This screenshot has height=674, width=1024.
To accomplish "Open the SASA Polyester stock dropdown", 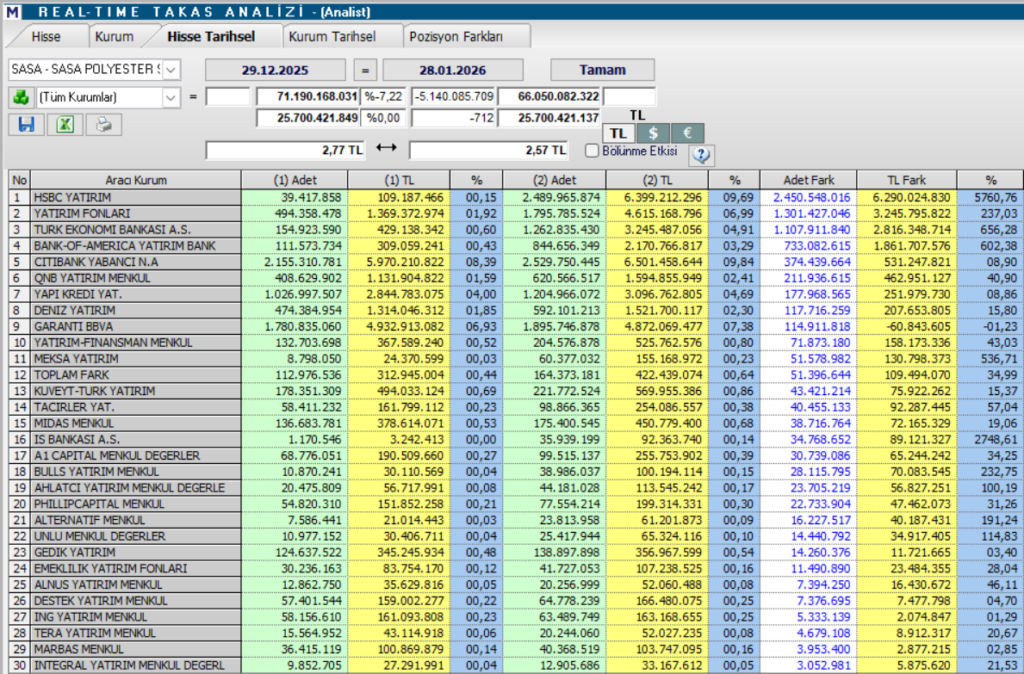I will tap(171, 70).
